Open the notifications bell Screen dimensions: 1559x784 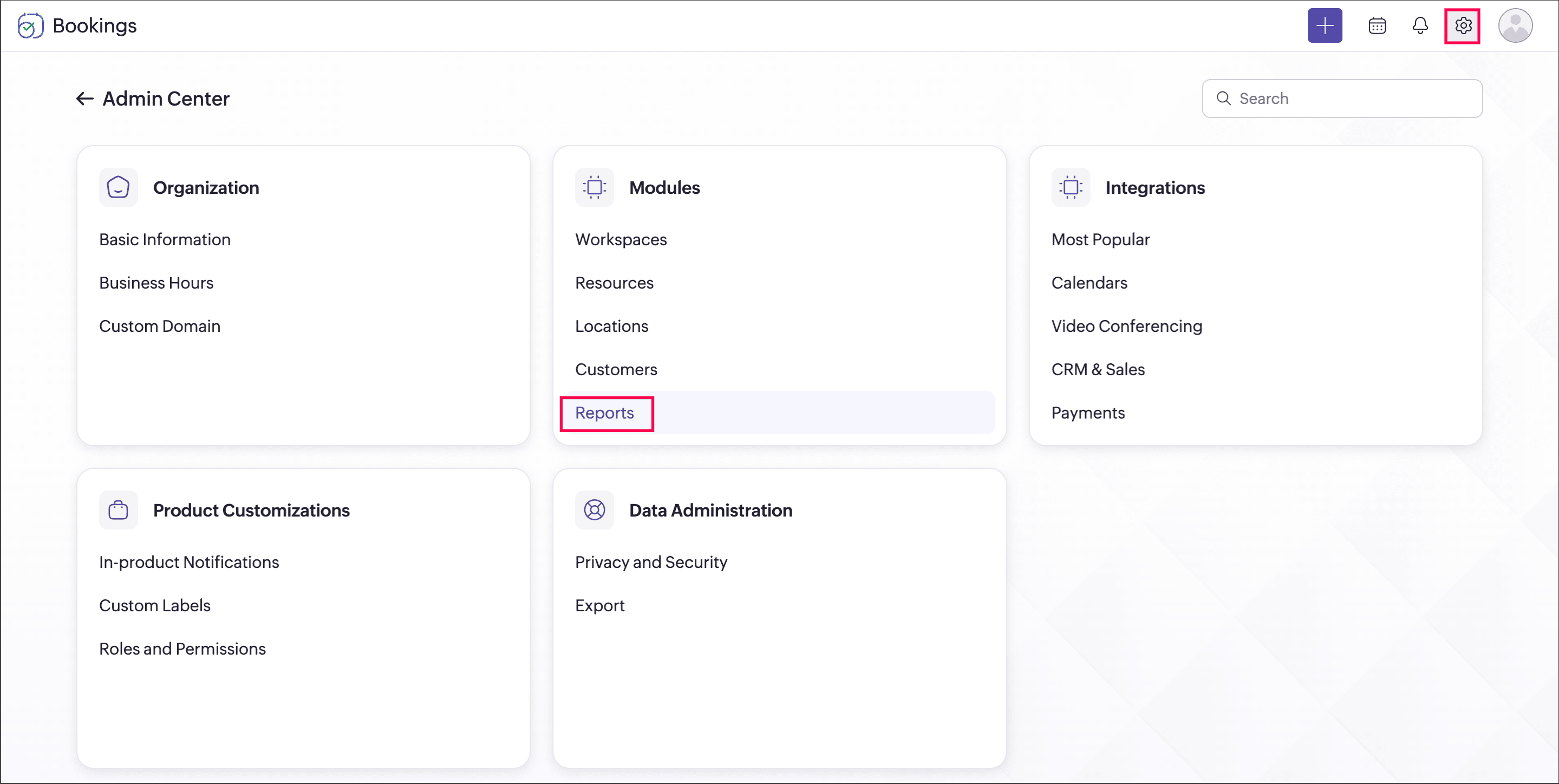1420,26
